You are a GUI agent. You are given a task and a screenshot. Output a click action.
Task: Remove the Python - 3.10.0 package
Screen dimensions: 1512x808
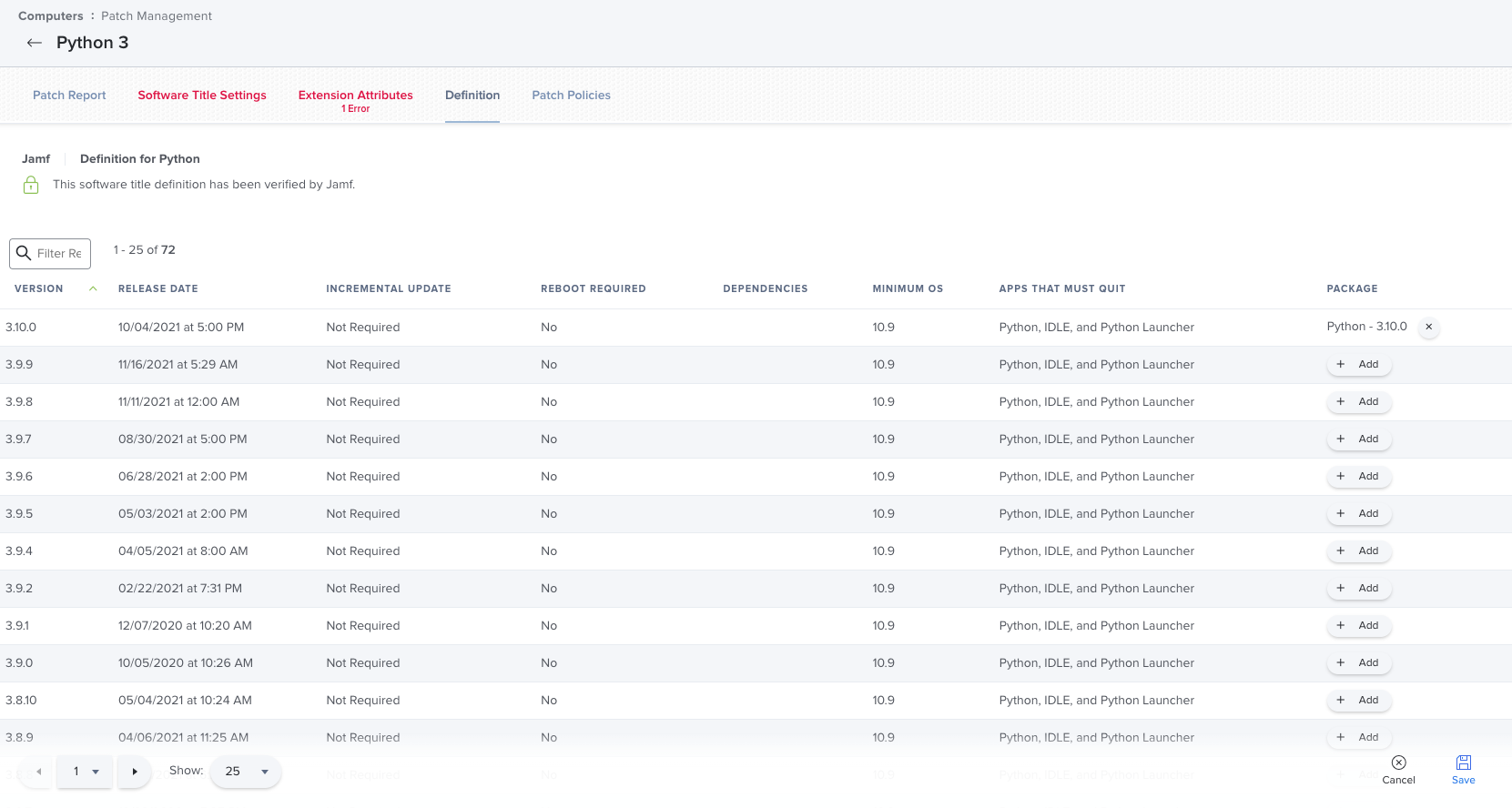coord(1429,327)
